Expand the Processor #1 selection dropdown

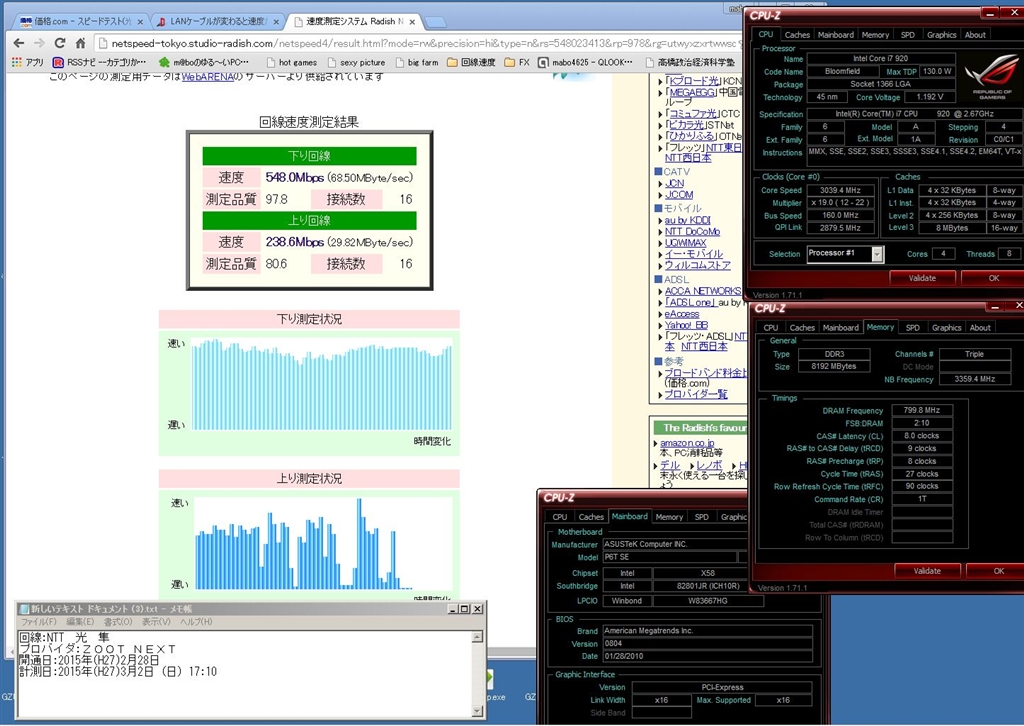(x=877, y=254)
